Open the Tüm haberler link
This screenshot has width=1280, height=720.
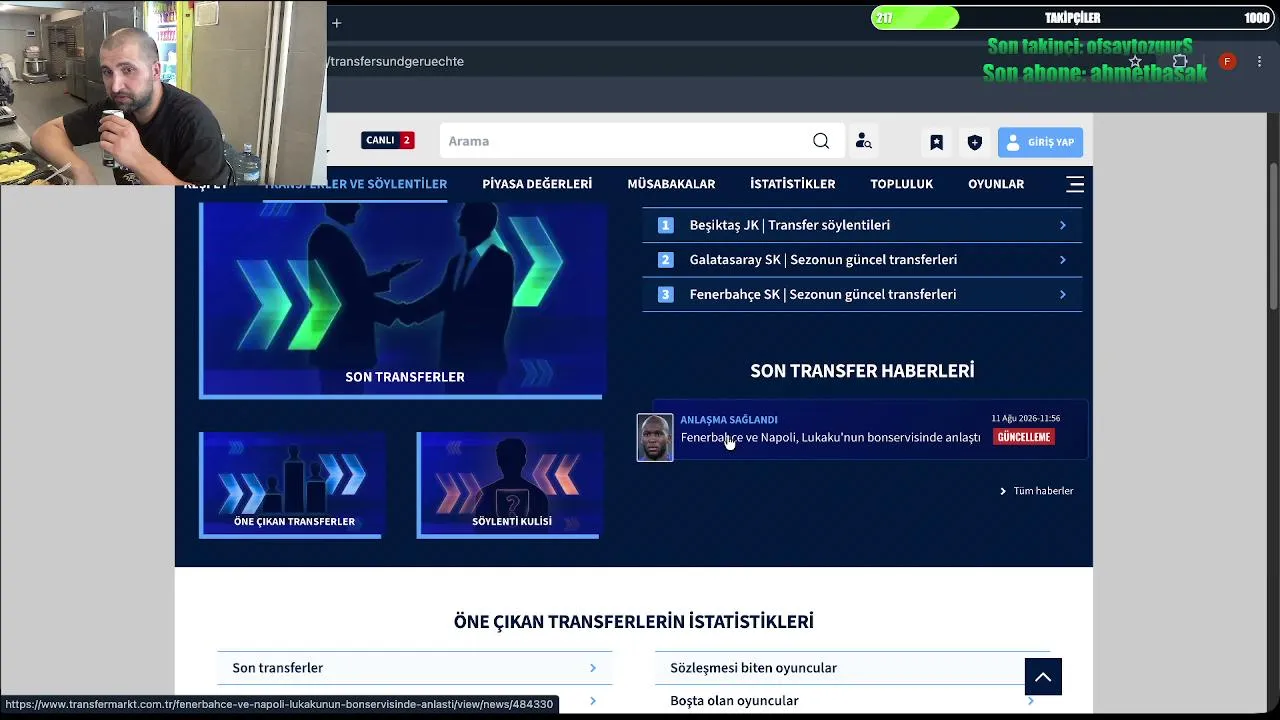pyautogui.click(x=1037, y=491)
